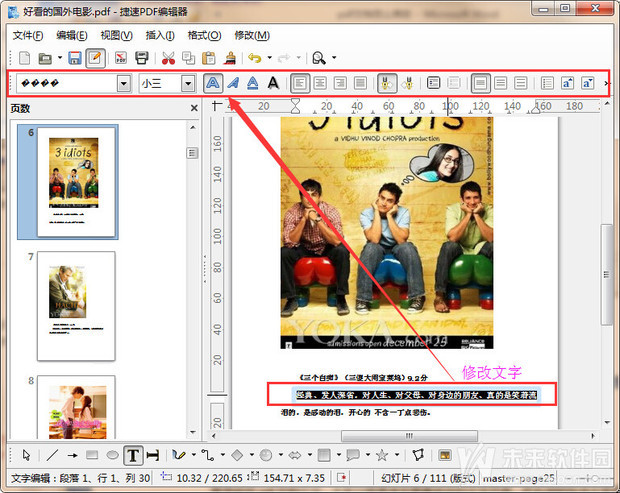Viewport: 620px width, 493px height.
Task: Undo the last action
Action: click(x=255, y=58)
